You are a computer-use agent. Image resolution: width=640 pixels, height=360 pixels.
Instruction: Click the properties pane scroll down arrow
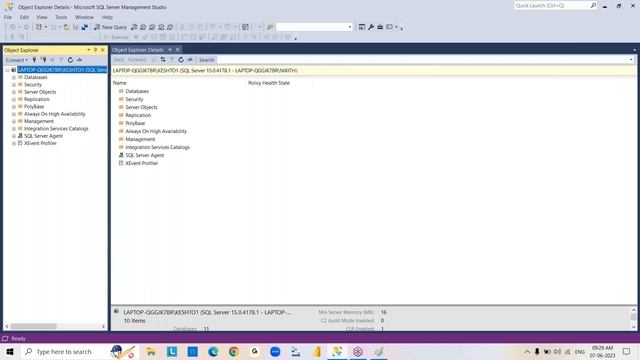633,326
